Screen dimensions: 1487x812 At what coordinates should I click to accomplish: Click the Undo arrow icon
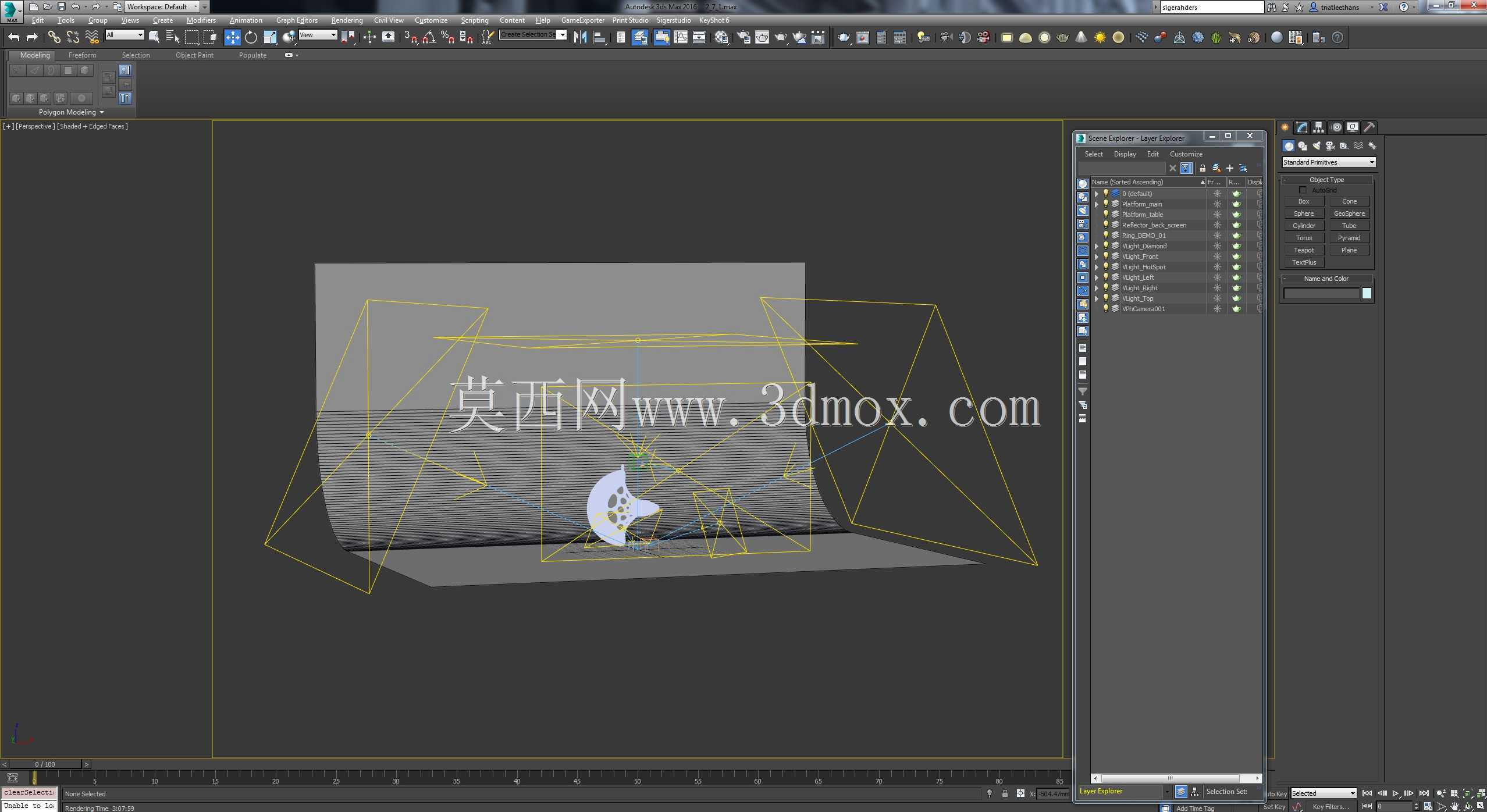(13, 37)
